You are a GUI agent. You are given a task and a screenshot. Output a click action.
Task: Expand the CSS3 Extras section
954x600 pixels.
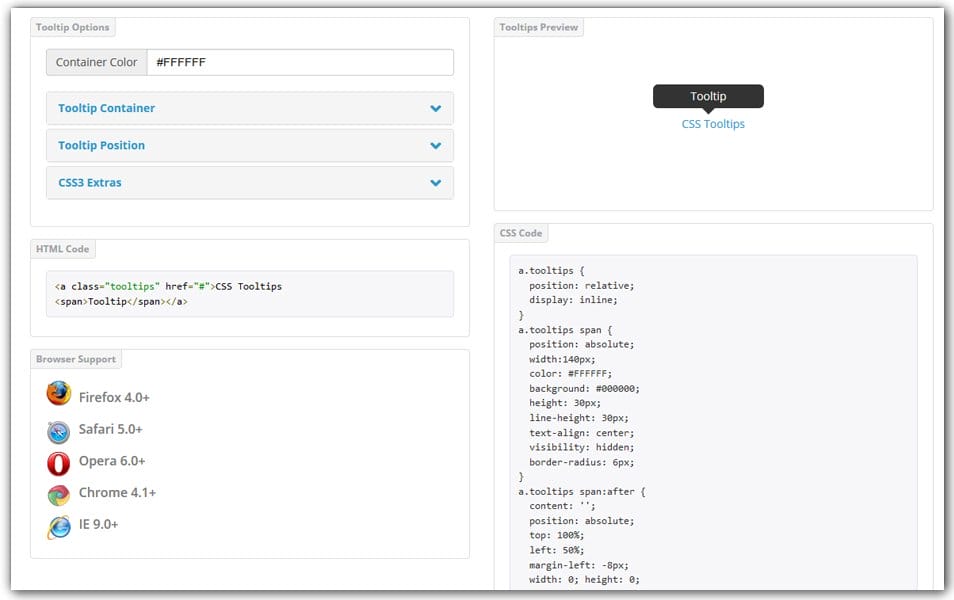click(x=249, y=183)
